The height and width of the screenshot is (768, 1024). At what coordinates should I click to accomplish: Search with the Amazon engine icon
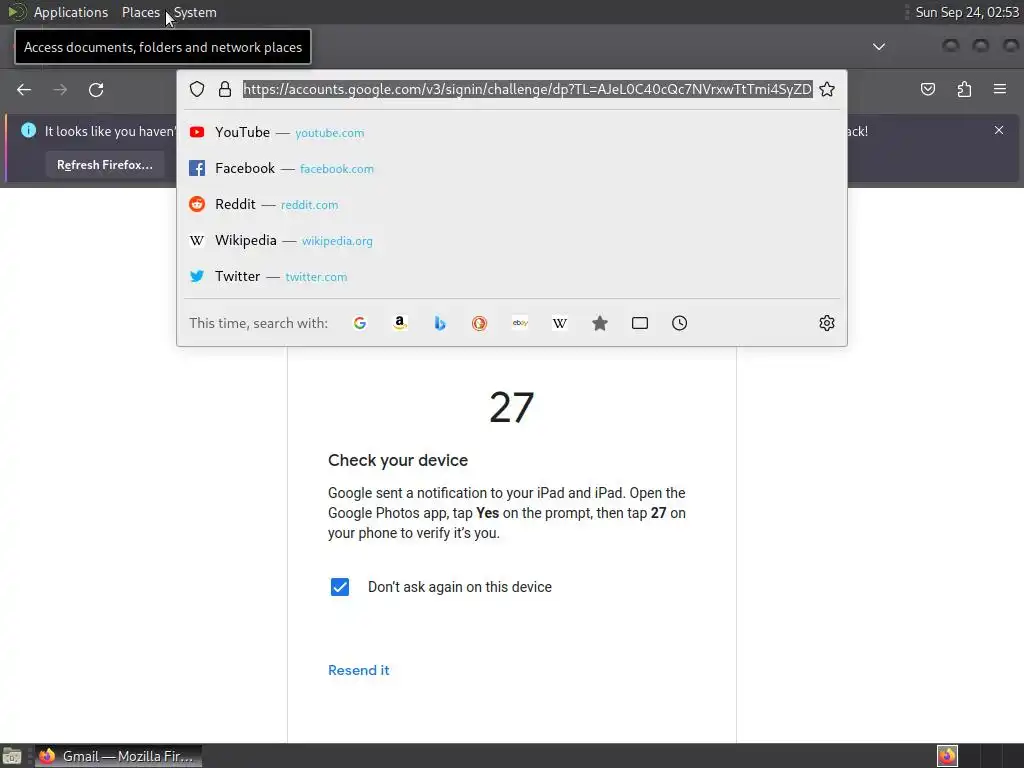(x=400, y=323)
